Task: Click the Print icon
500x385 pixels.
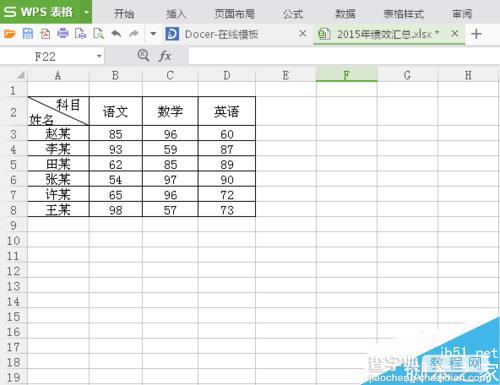Action: 63,34
